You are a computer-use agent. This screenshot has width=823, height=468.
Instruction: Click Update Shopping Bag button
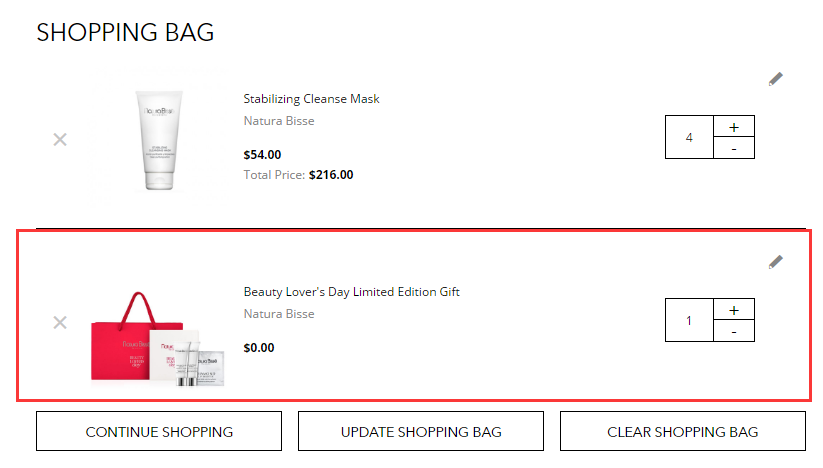tap(421, 431)
